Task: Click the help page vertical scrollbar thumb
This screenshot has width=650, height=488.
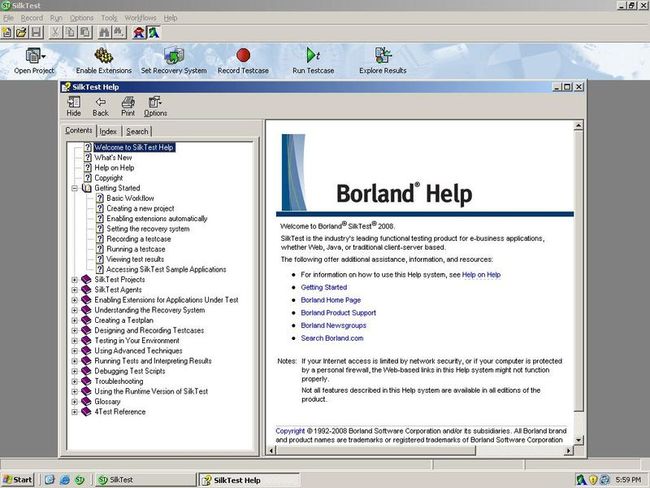Action: point(579,270)
